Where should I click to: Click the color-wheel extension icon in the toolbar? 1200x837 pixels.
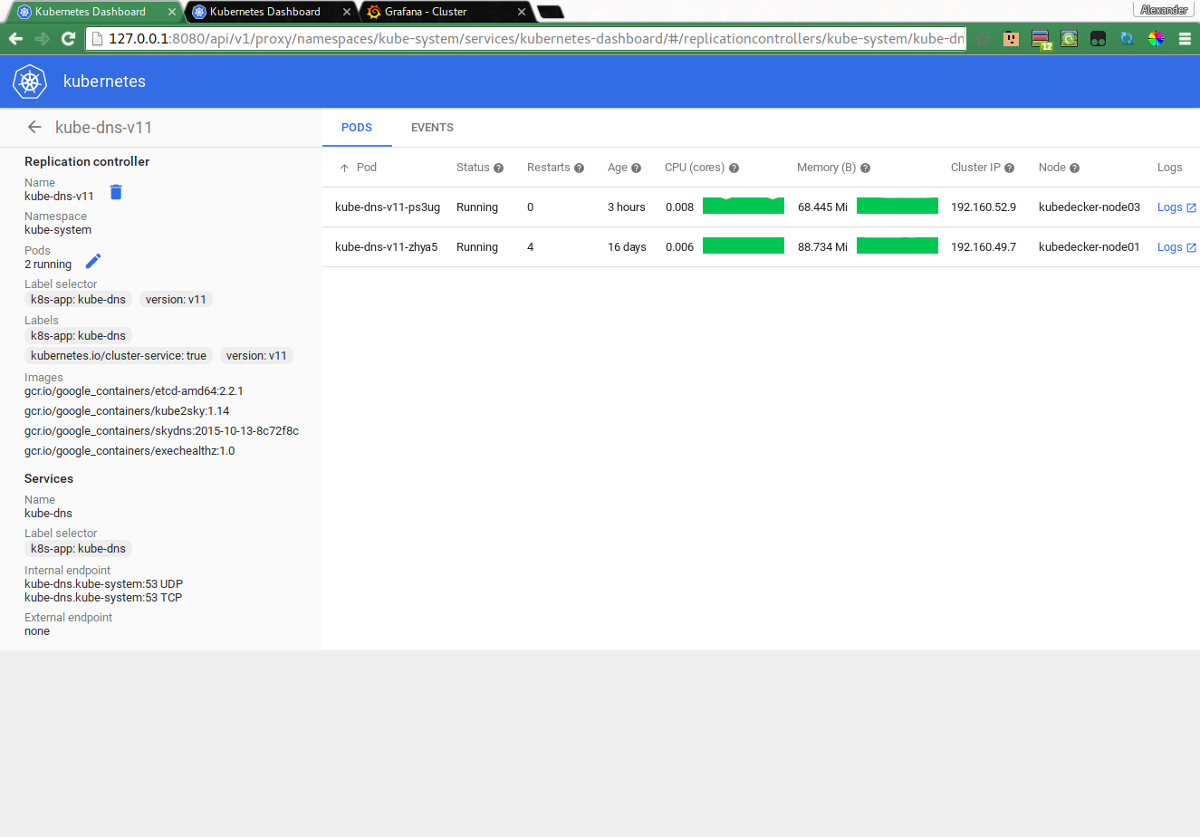[x=1156, y=38]
